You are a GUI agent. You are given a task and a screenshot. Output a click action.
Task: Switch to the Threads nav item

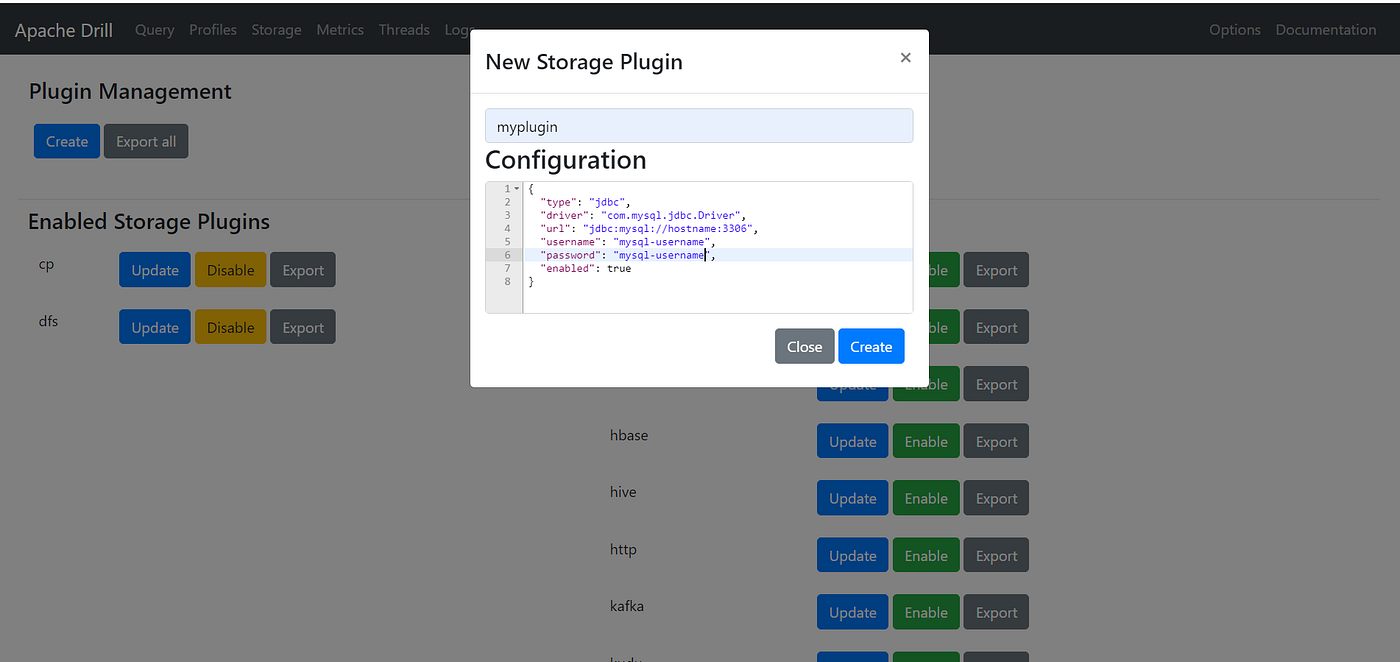[x=404, y=30]
